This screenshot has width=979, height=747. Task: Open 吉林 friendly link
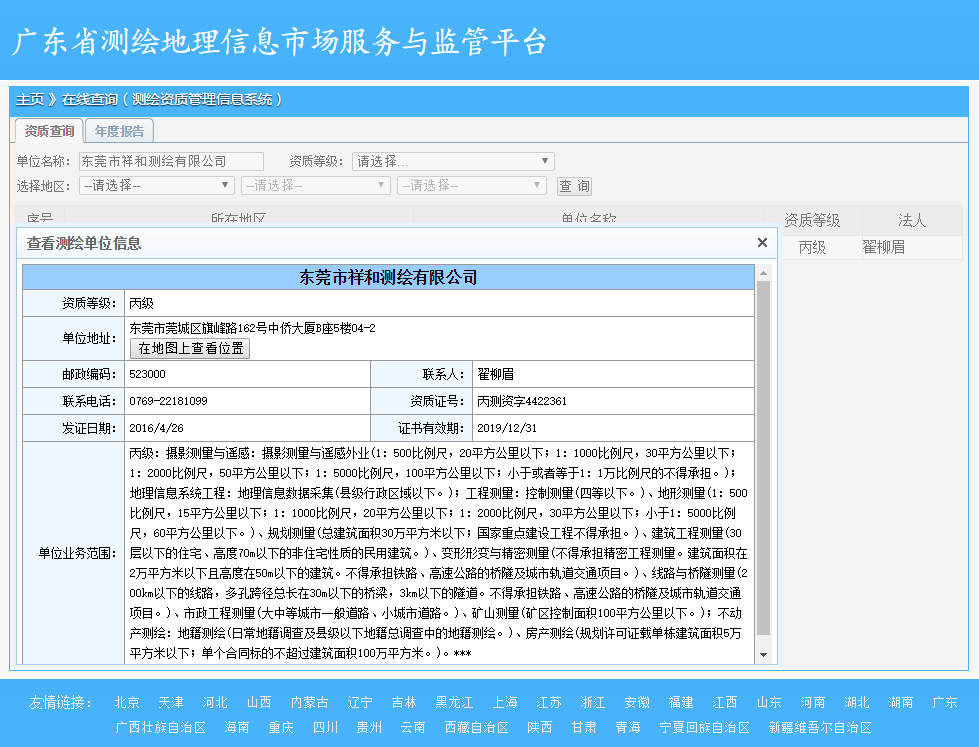click(x=404, y=702)
